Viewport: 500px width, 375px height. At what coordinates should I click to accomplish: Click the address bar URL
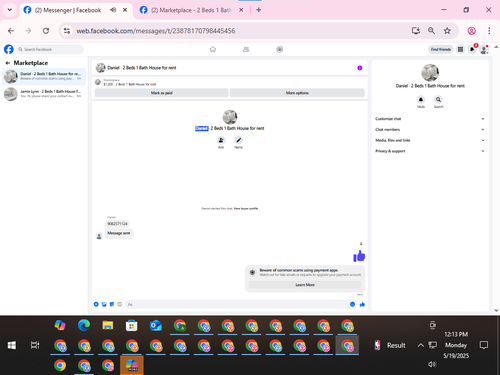(x=156, y=31)
